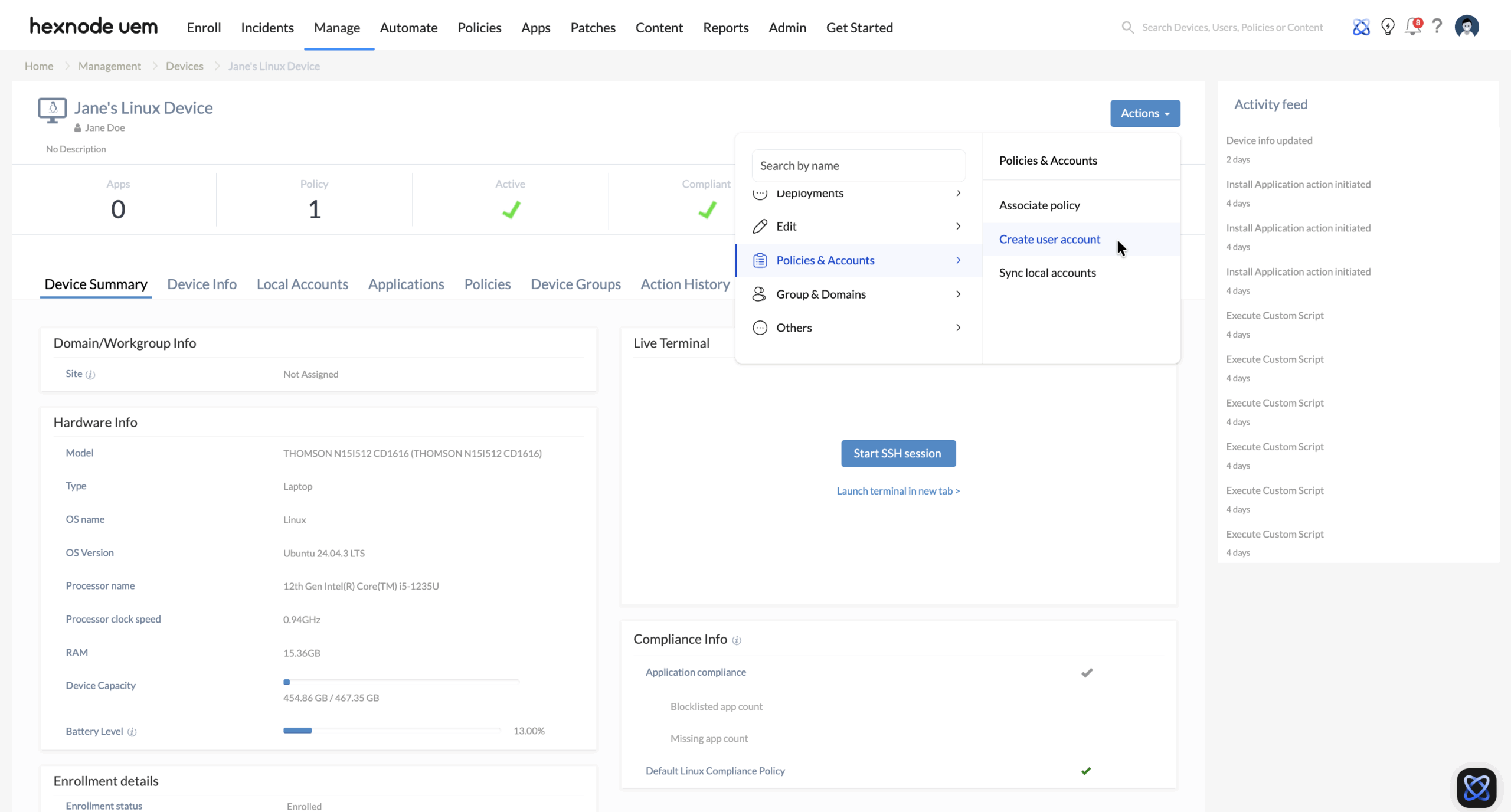Open the Actions dropdown button
1511x812 pixels.
[1144, 113]
